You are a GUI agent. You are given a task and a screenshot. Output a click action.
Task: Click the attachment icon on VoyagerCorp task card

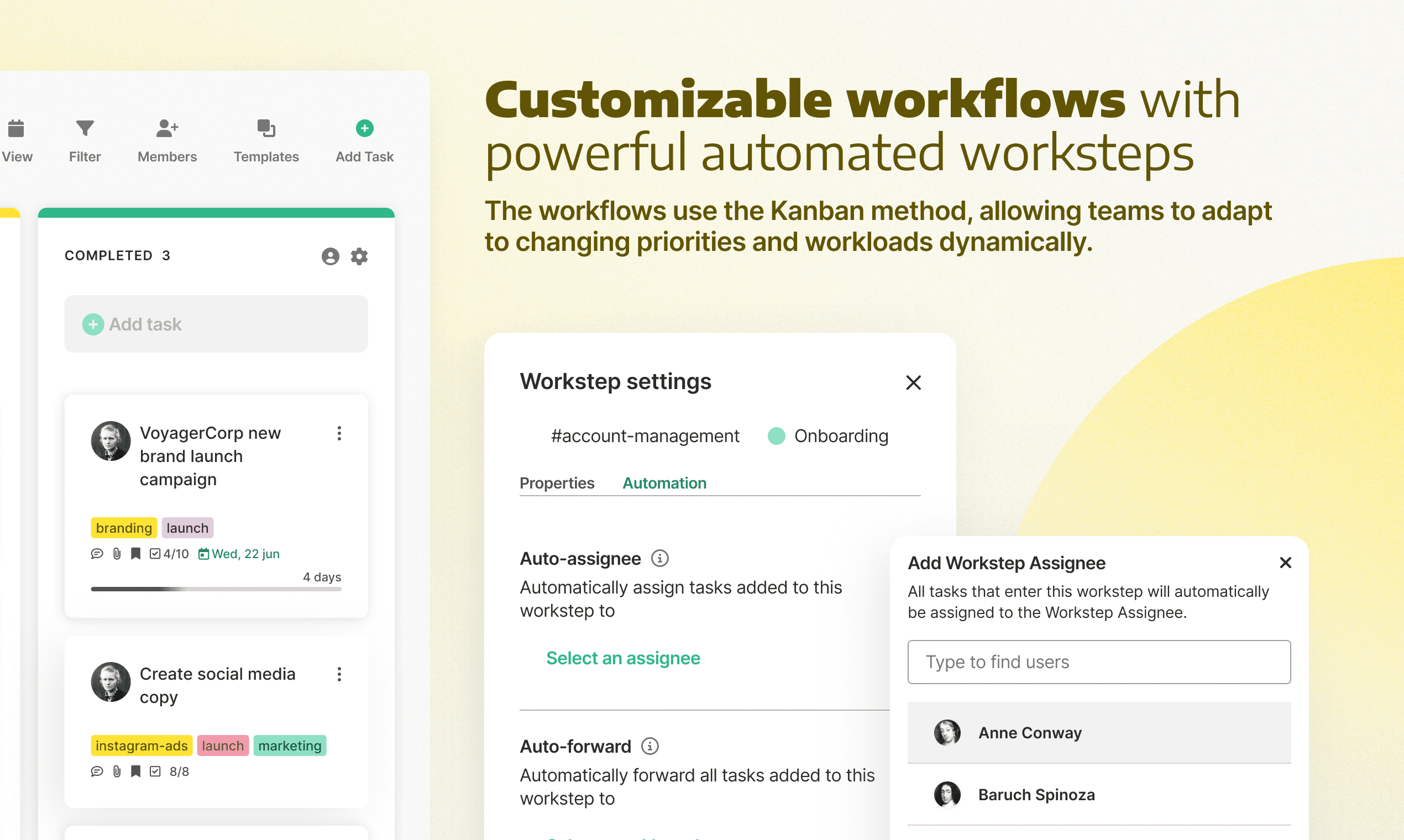pos(116,554)
